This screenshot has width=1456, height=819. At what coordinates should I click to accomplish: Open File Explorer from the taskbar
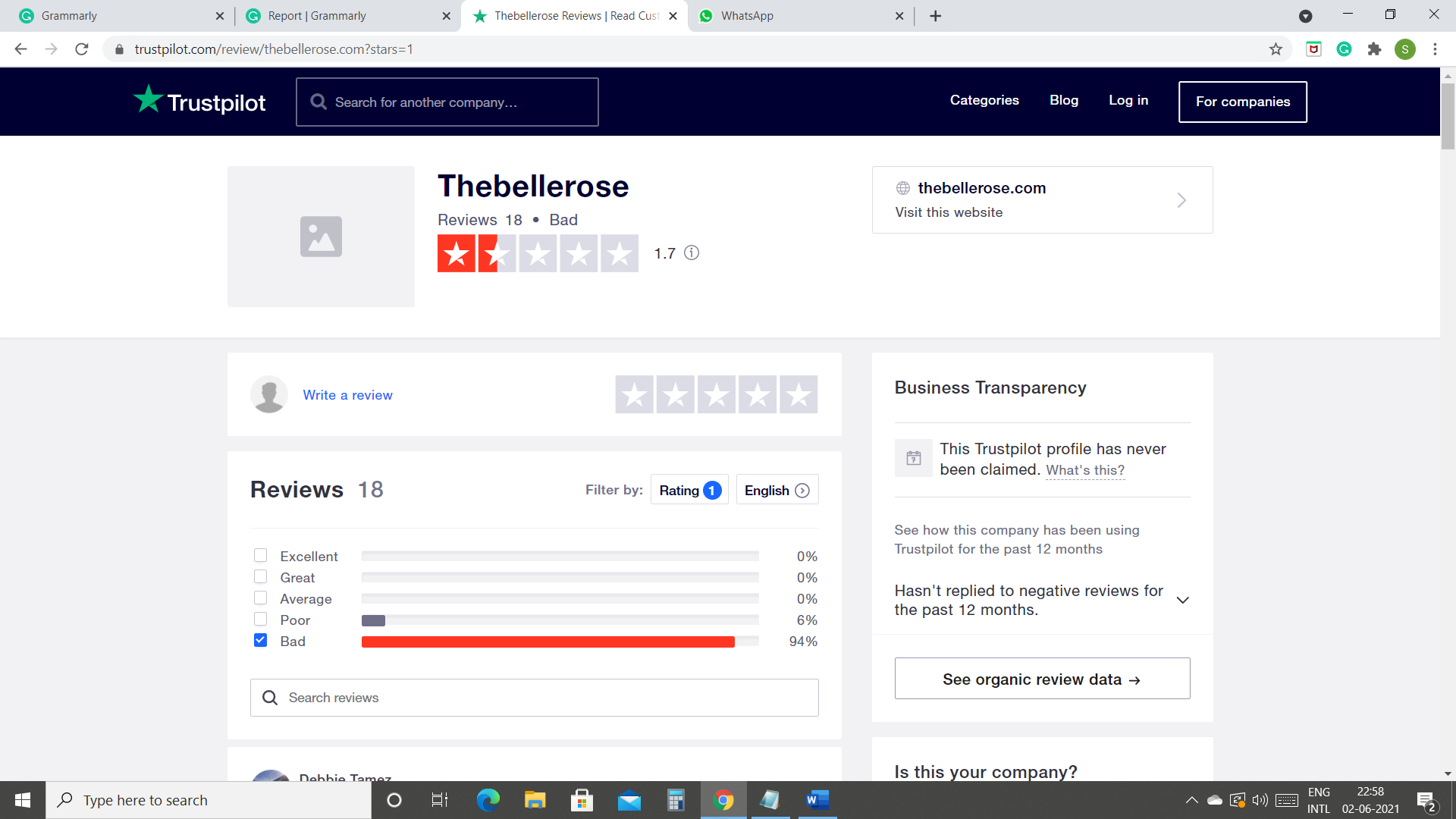tap(535, 800)
